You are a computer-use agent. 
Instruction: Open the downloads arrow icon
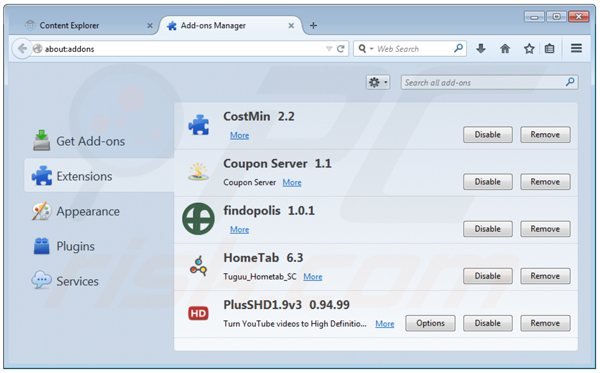click(x=481, y=49)
